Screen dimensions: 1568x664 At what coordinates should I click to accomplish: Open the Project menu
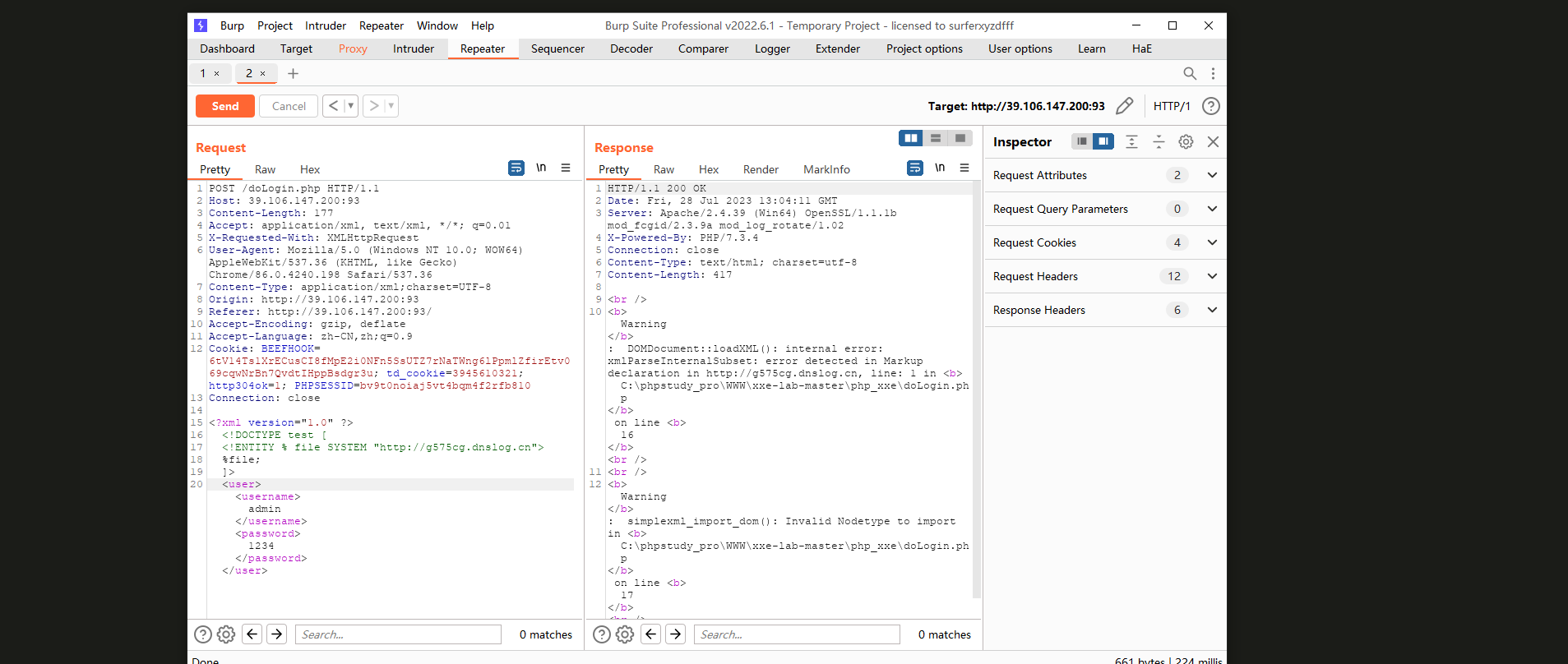(275, 25)
